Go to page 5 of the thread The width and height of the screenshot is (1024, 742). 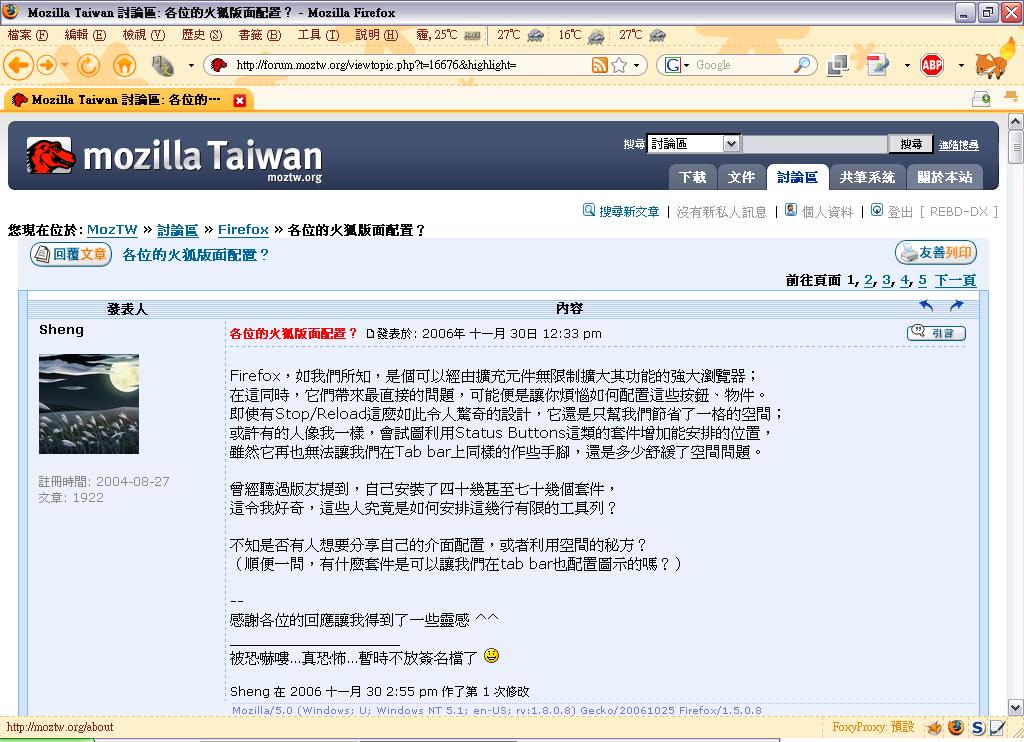[922, 280]
